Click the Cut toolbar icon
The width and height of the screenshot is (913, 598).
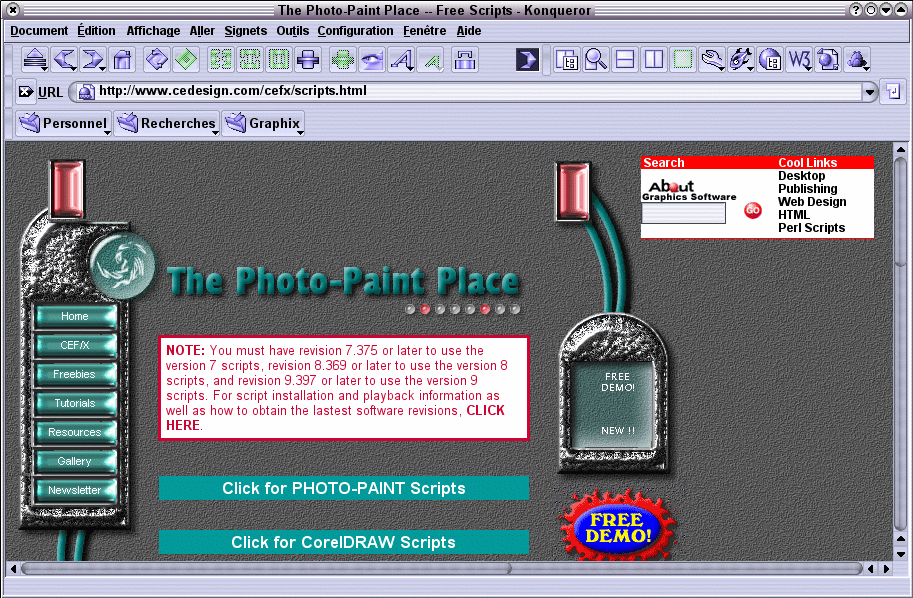(x=221, y=59)
